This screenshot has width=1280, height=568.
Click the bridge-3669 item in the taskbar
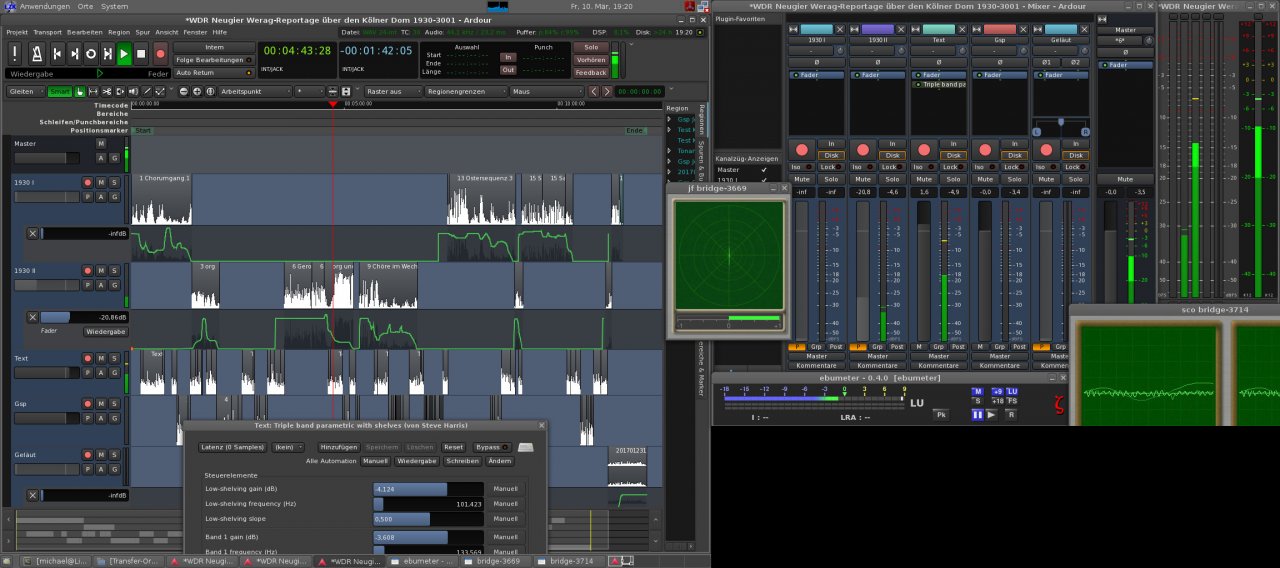498,561
